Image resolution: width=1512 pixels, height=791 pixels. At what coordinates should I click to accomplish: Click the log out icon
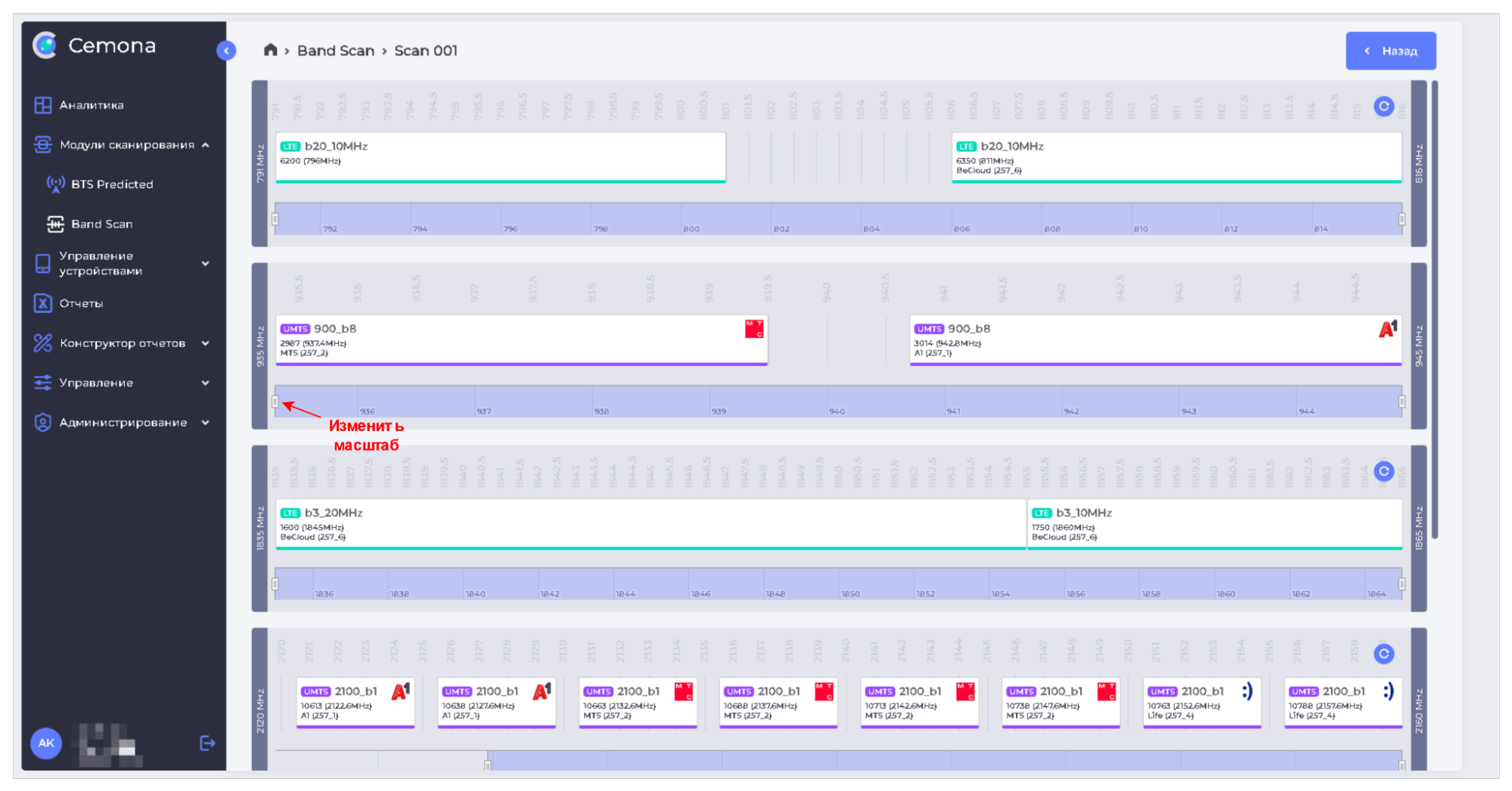[x=207, y=743]
